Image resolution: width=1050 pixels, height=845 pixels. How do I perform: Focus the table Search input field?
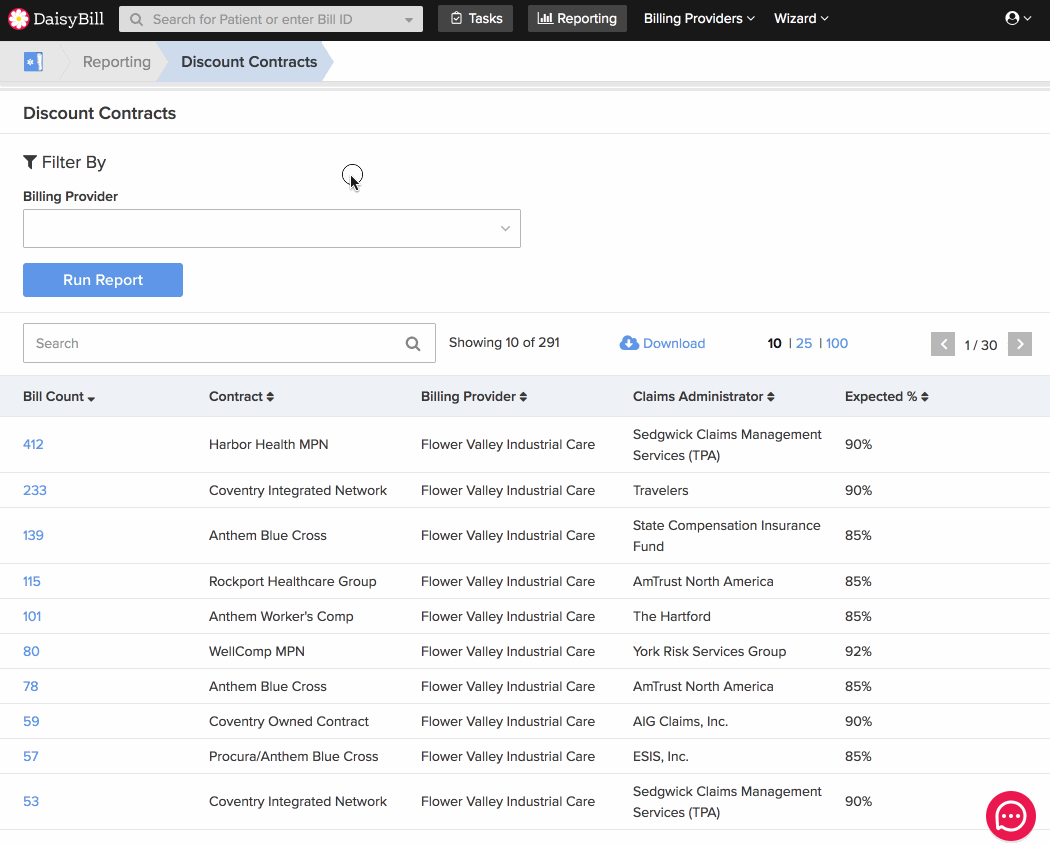[229, 343]
